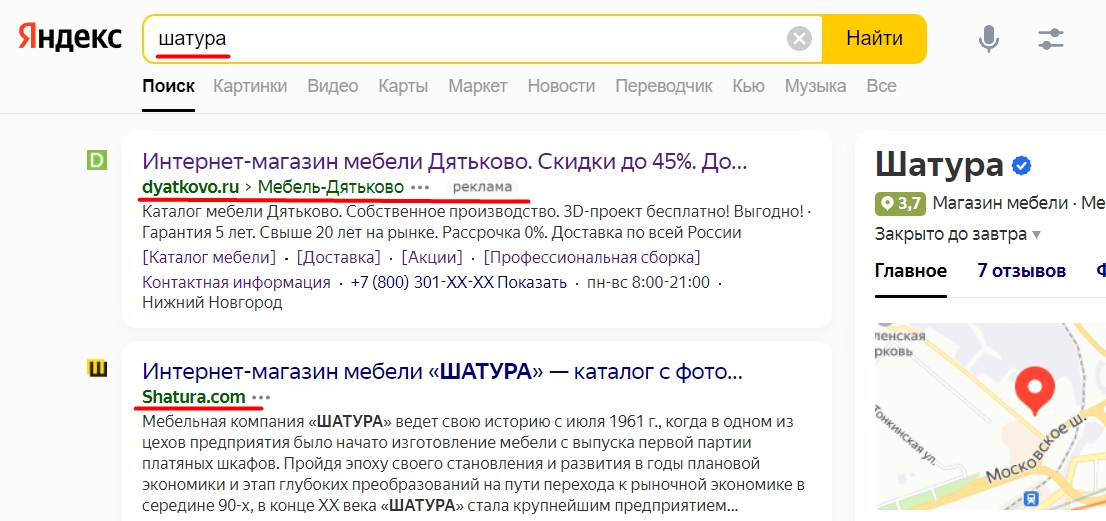Open Интернет-магазин мебели Дятьково ad title

point(444,161)
